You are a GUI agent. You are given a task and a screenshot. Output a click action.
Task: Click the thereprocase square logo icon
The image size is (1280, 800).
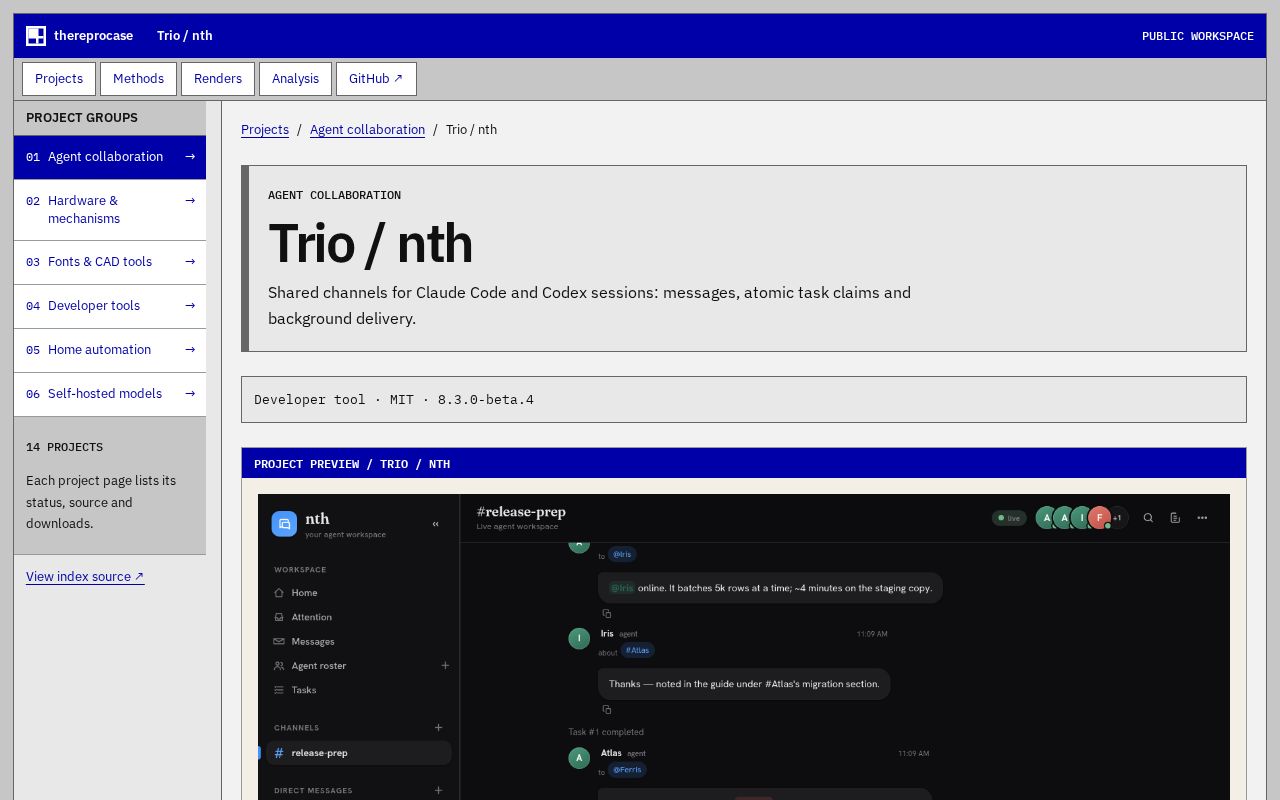pos(36,36)
